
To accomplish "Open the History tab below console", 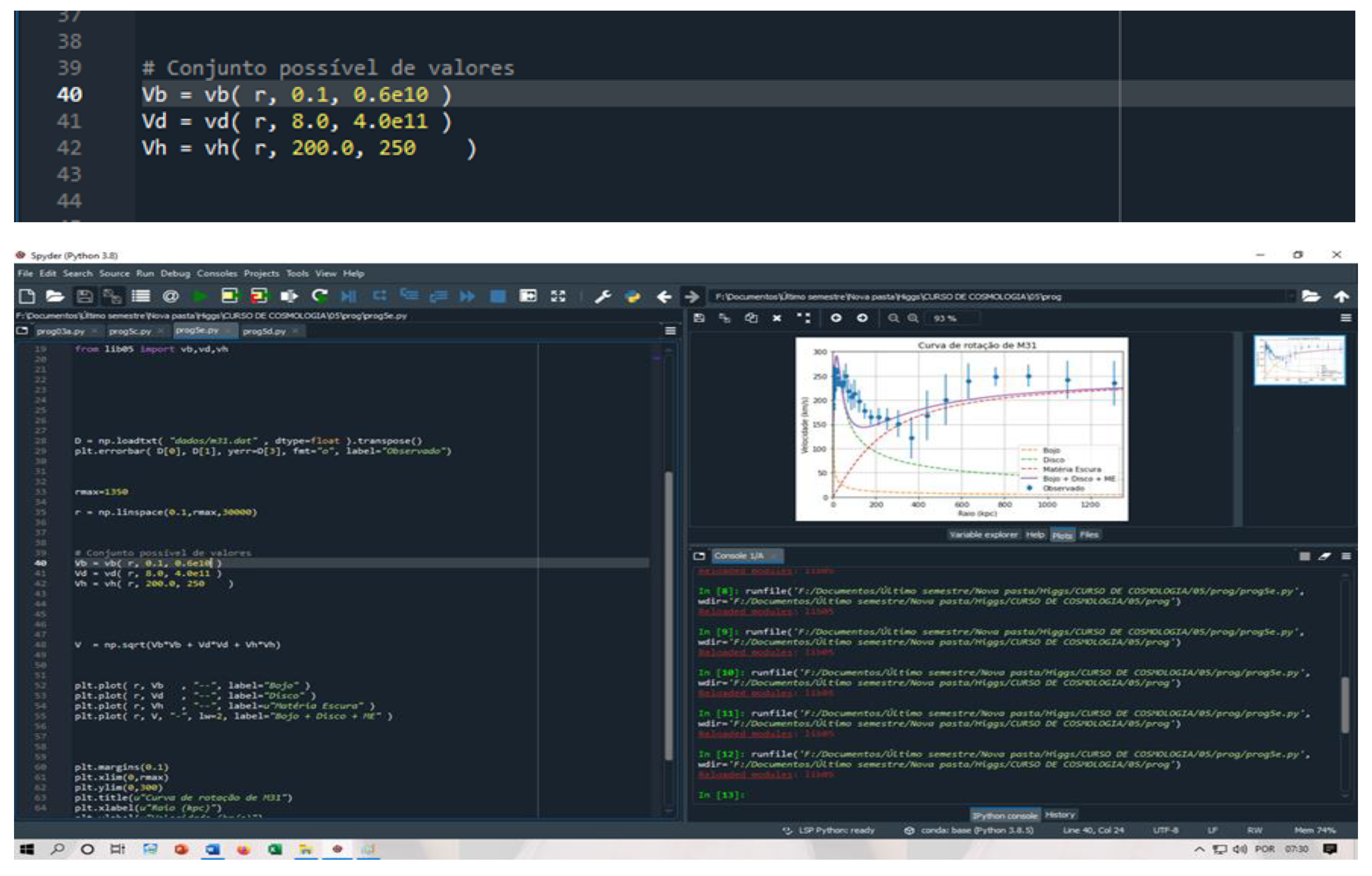I will (1060, 815).
